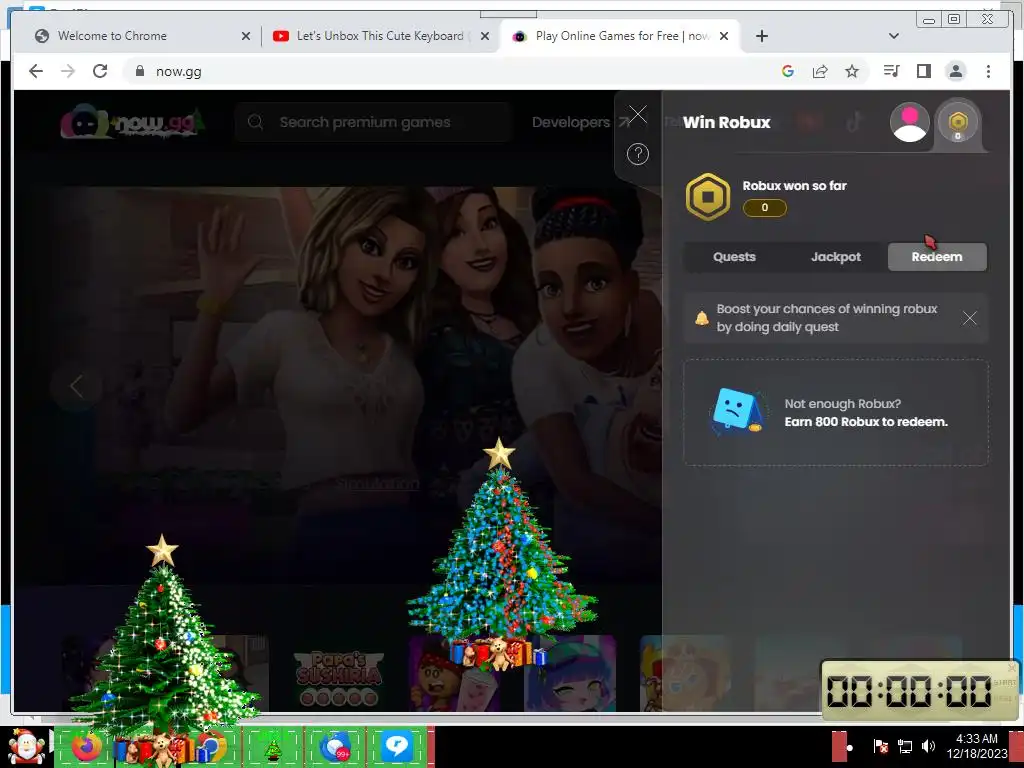Open the Google icon in address bar

point(788,71)
